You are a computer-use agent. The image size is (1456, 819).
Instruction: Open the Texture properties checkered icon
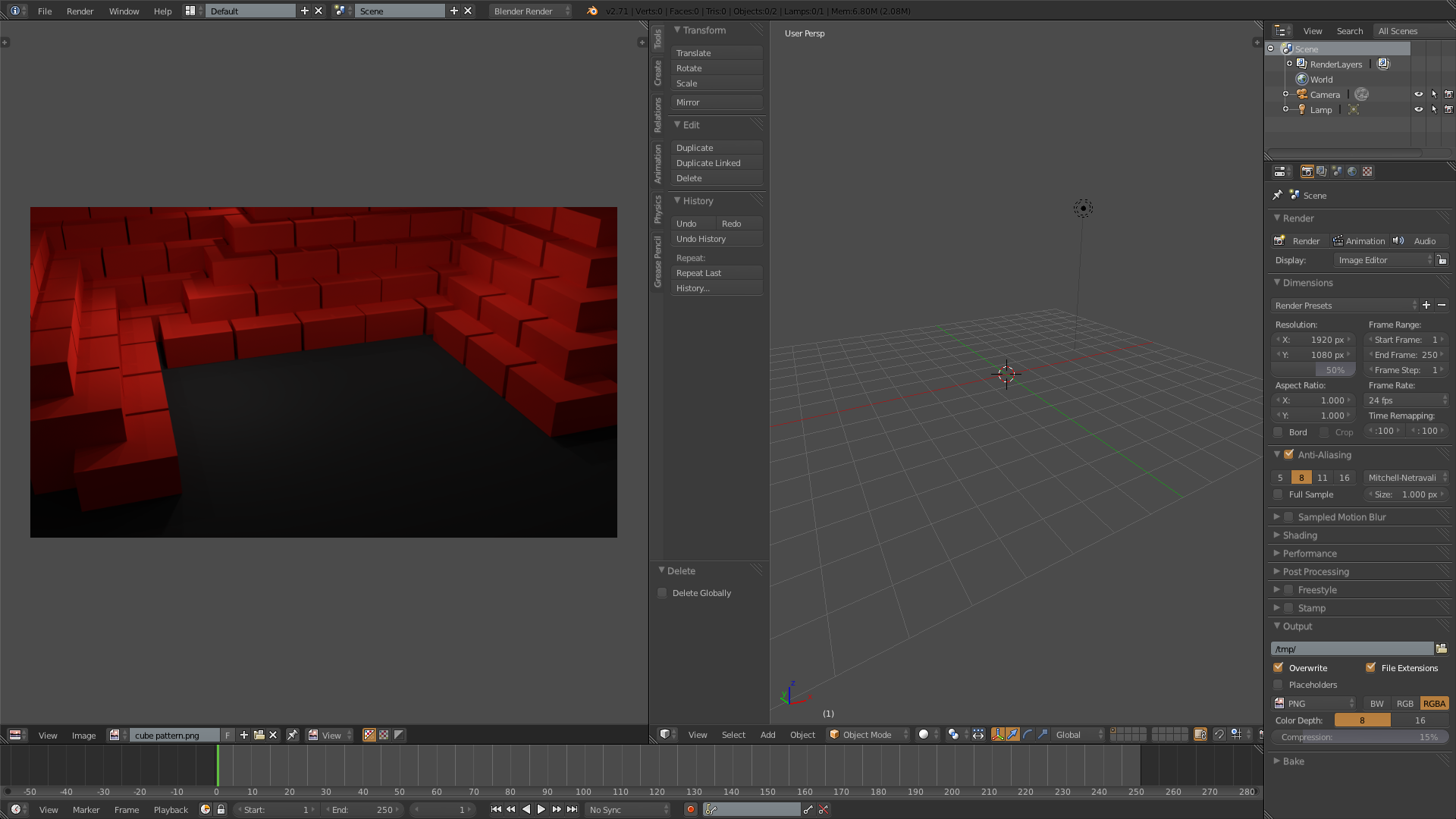tap(1367, 171)
